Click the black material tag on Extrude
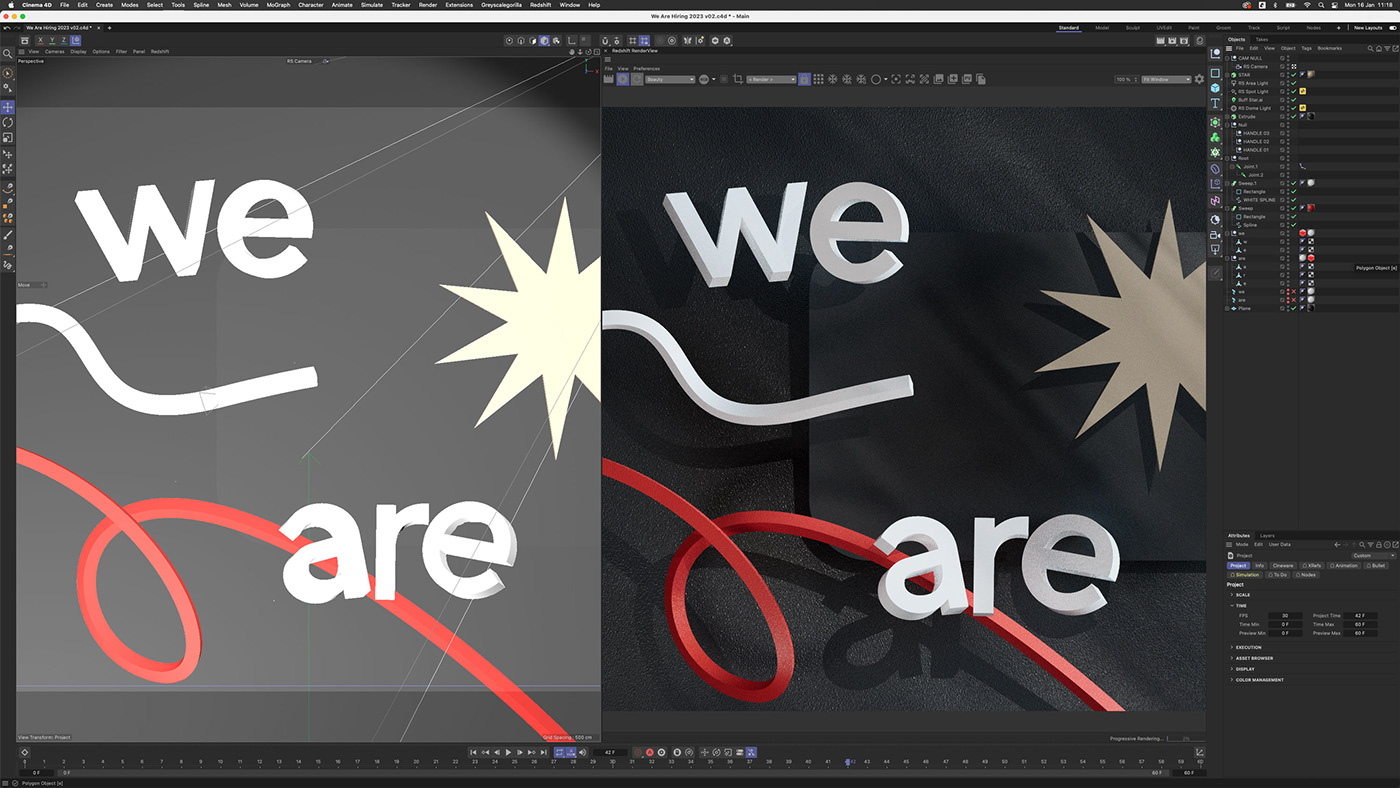The height and width of the screenshot is (788, 1400). coord(1311,116)
